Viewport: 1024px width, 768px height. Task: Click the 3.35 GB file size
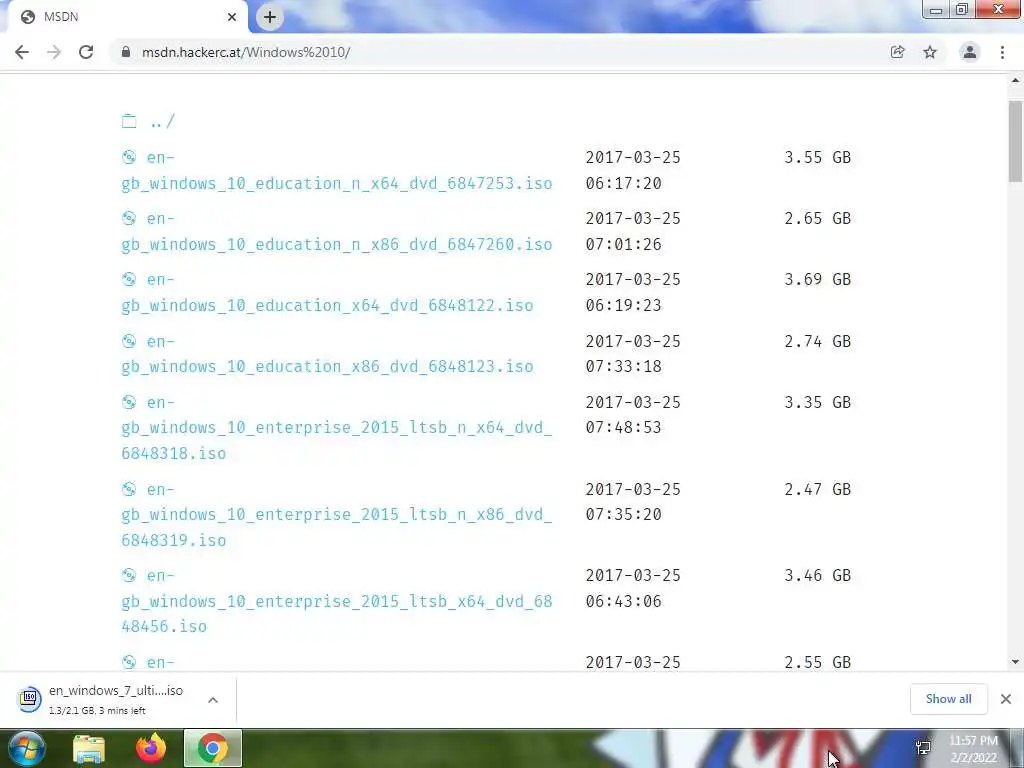(818, 402)
